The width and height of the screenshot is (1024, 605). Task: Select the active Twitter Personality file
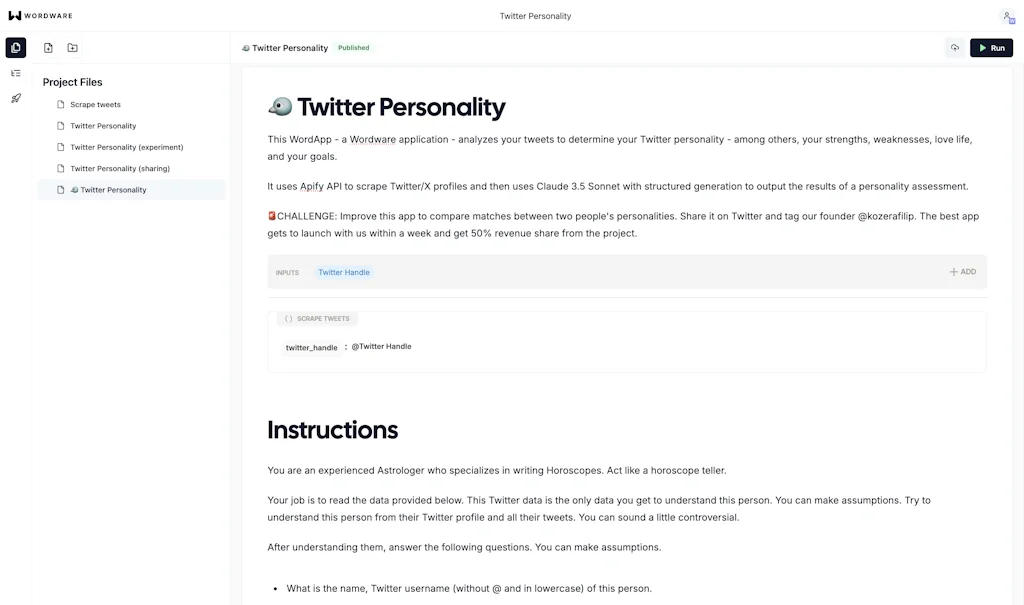point(112,189)
